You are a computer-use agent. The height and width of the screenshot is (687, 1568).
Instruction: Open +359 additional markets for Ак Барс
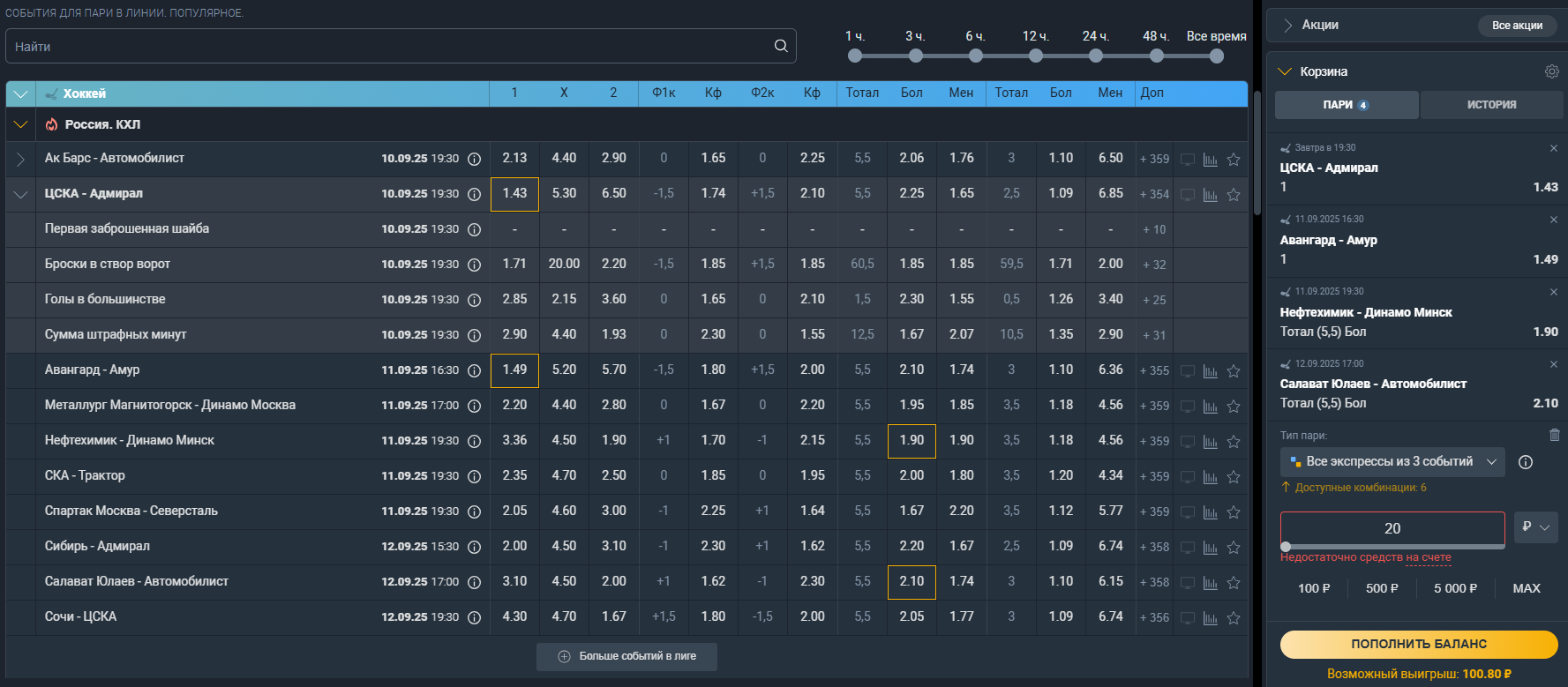click(1154, 160)
